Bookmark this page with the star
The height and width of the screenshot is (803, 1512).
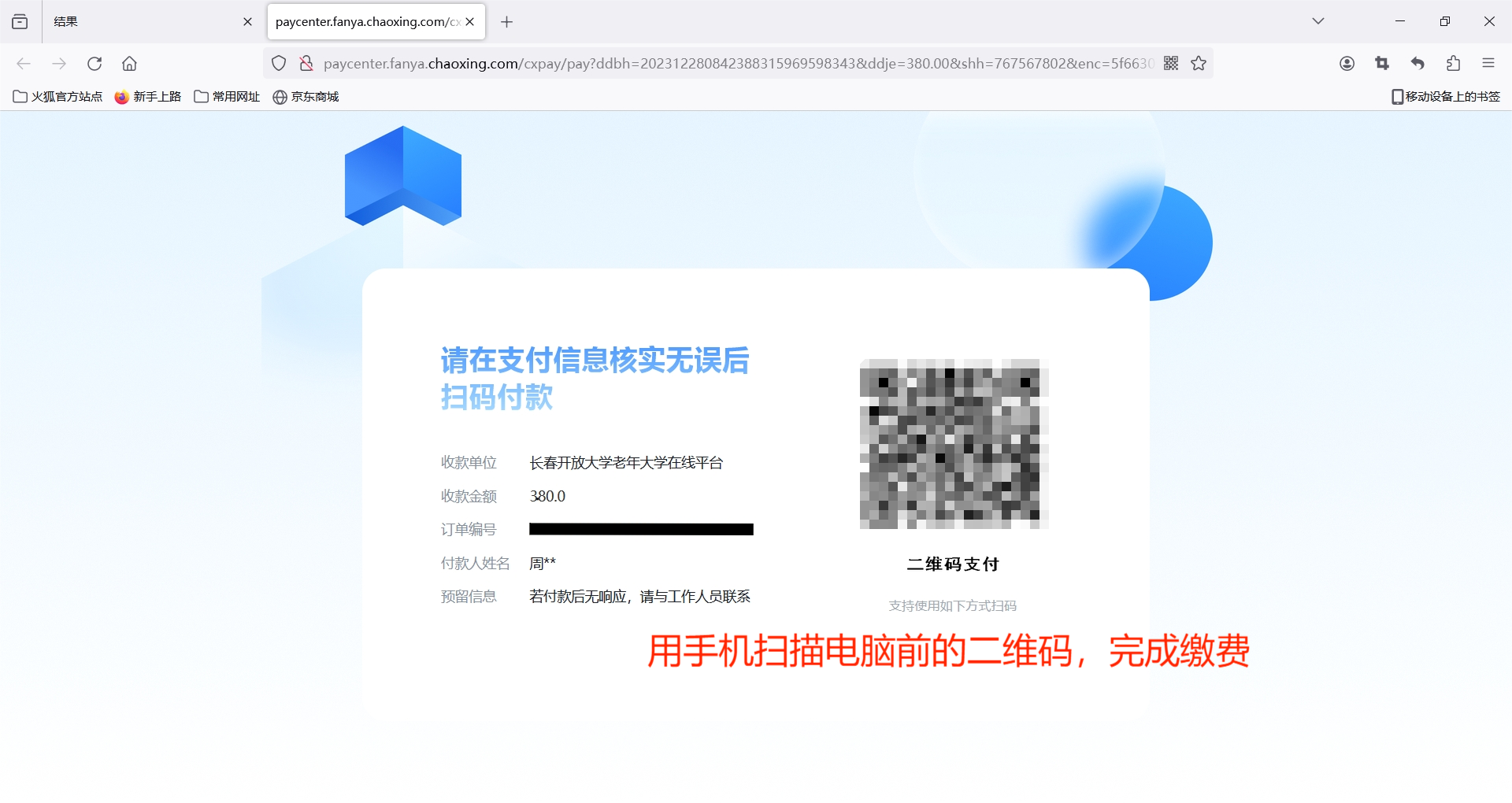1199,64
